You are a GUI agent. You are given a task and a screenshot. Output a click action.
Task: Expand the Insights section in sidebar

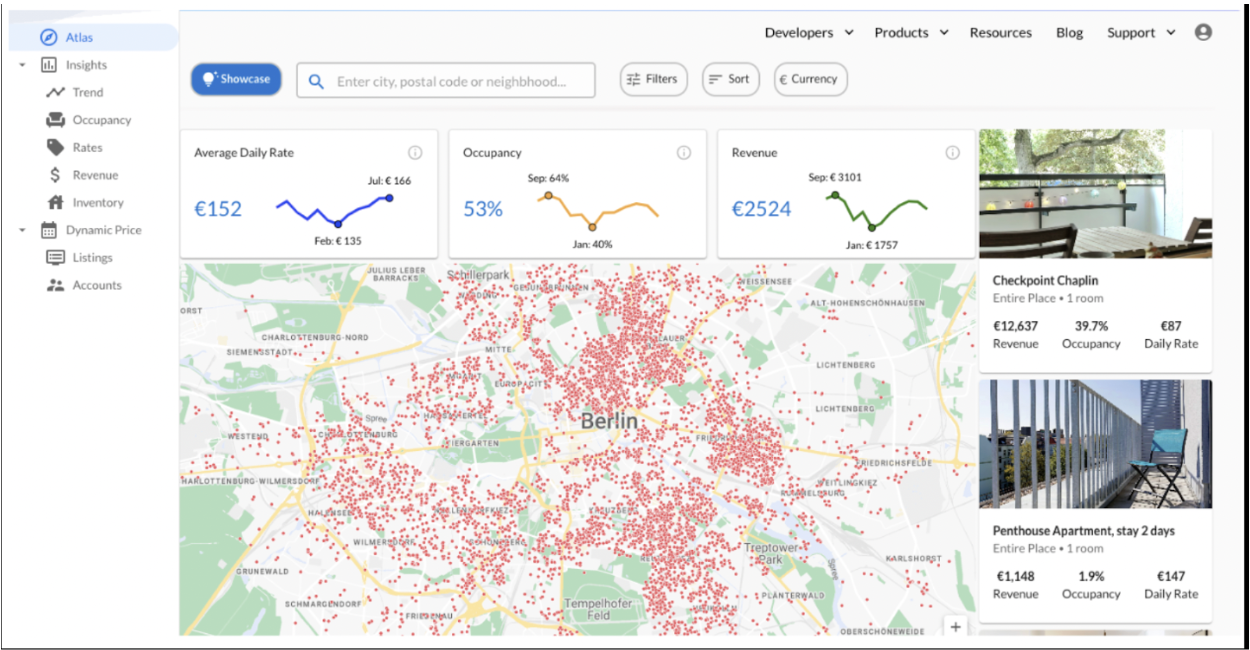[22, 64]
